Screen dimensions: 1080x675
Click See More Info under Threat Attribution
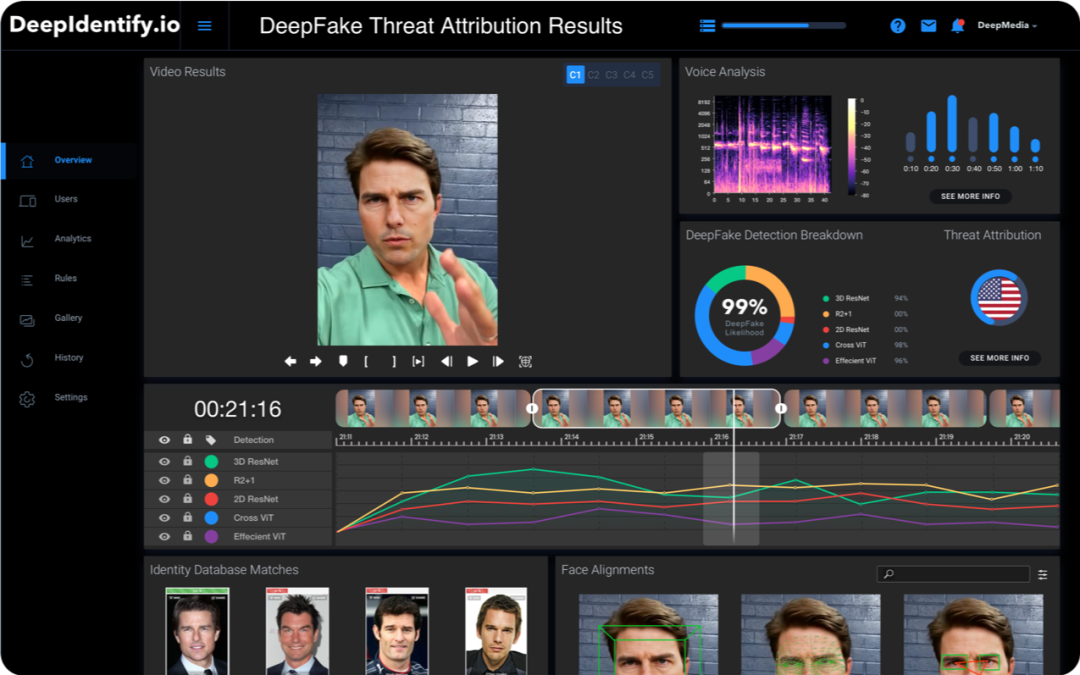(x=999, y=358)
